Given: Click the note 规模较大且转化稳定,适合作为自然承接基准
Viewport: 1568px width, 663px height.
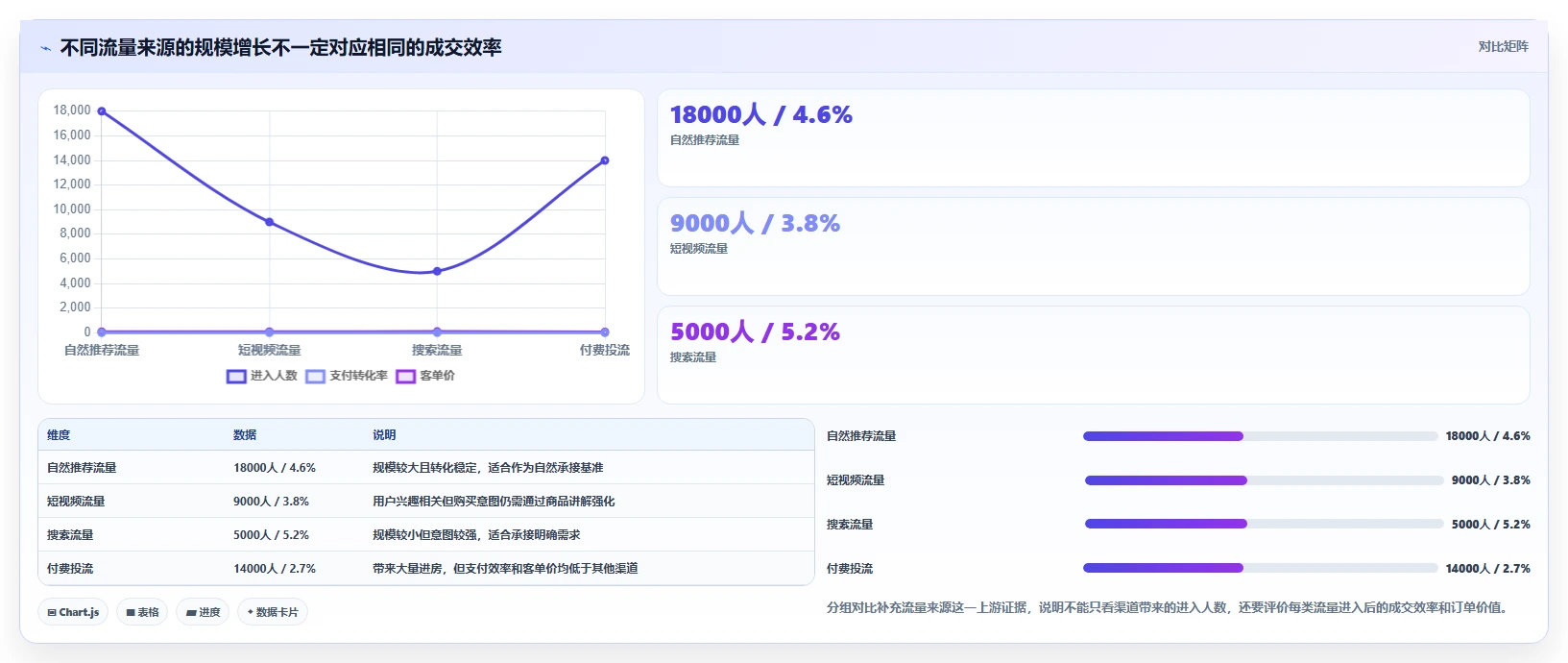Looking at the screenshot, I should [x=488, y=468].
